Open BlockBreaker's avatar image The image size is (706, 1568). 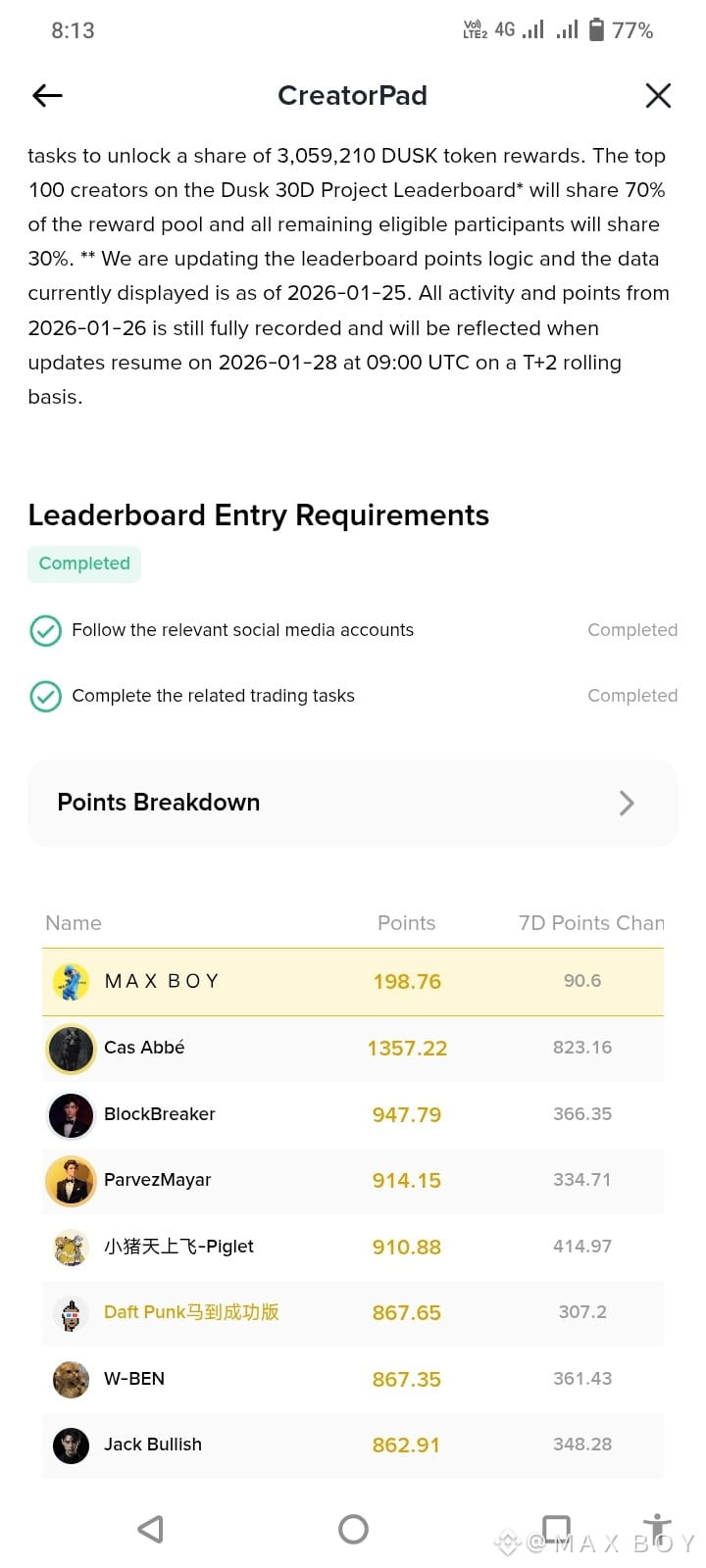(71, 1114)
